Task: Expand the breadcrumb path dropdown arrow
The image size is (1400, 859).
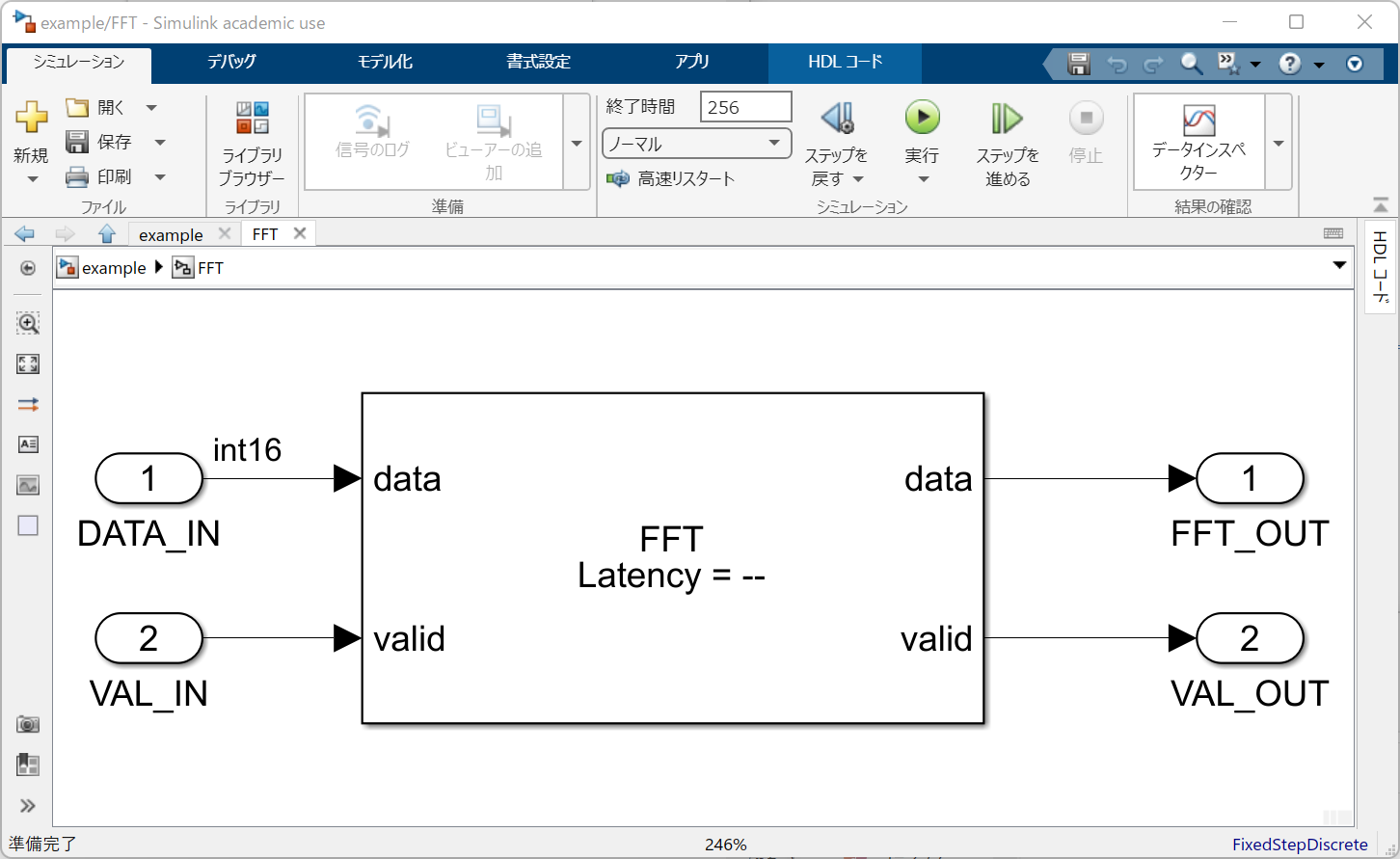Action: click(x=1339, y=266)
